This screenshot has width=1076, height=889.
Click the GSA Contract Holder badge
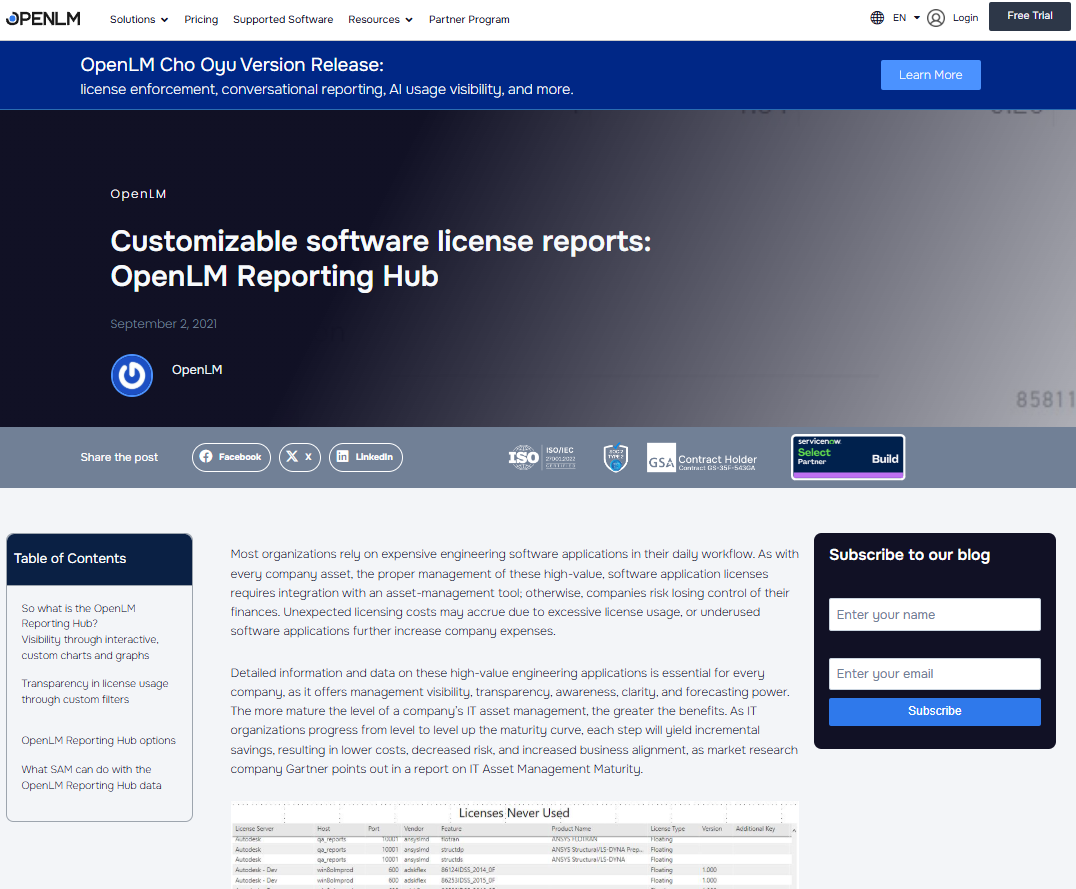[702, 458]
